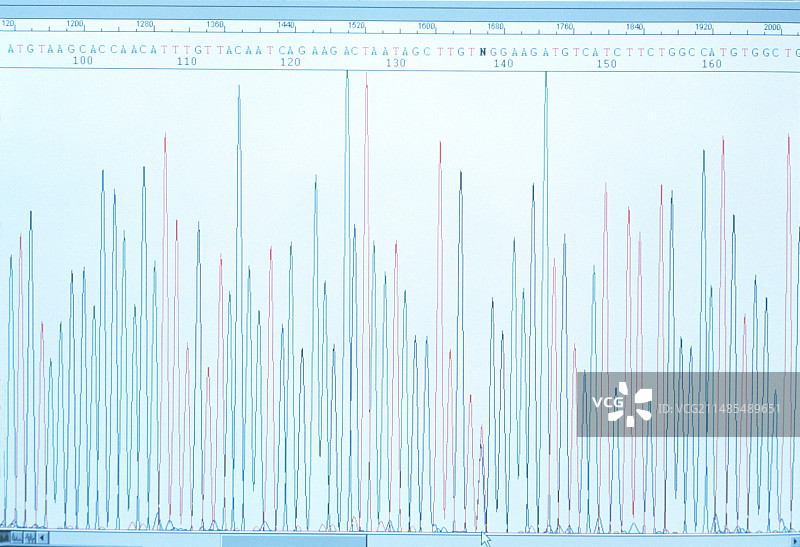Click base position label 130
Screen dimensions: 800x547
[395, 63]
